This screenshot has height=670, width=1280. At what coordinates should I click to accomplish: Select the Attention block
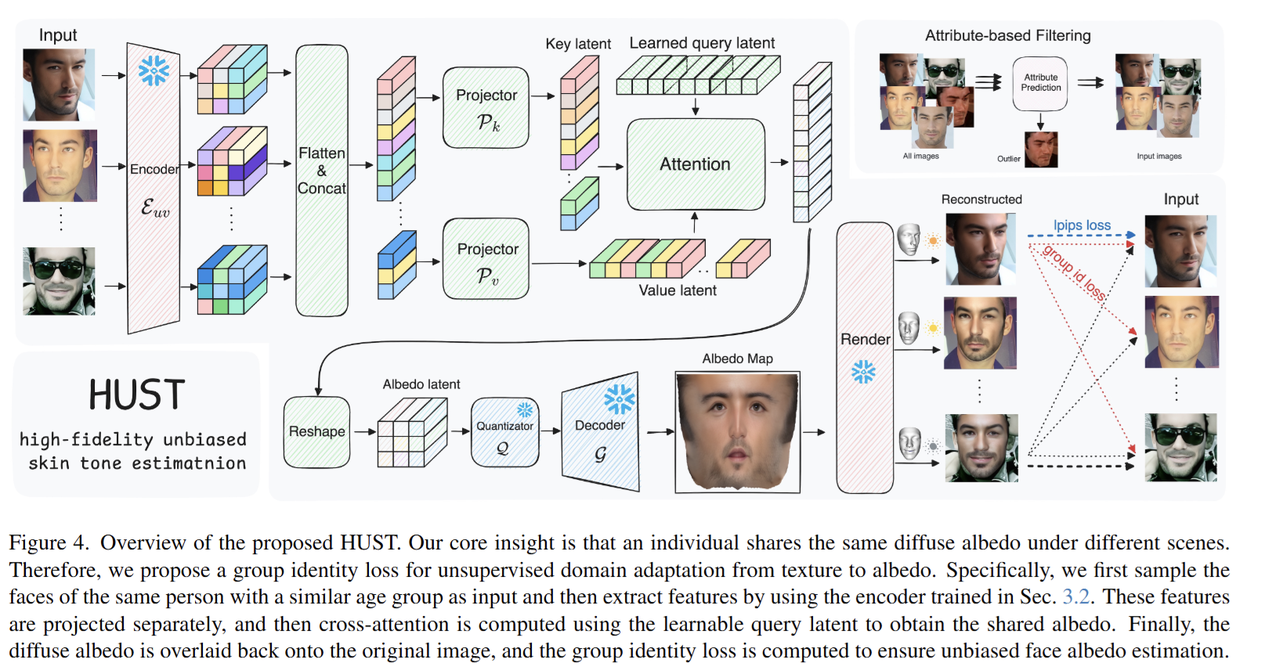tap(695, 164)
